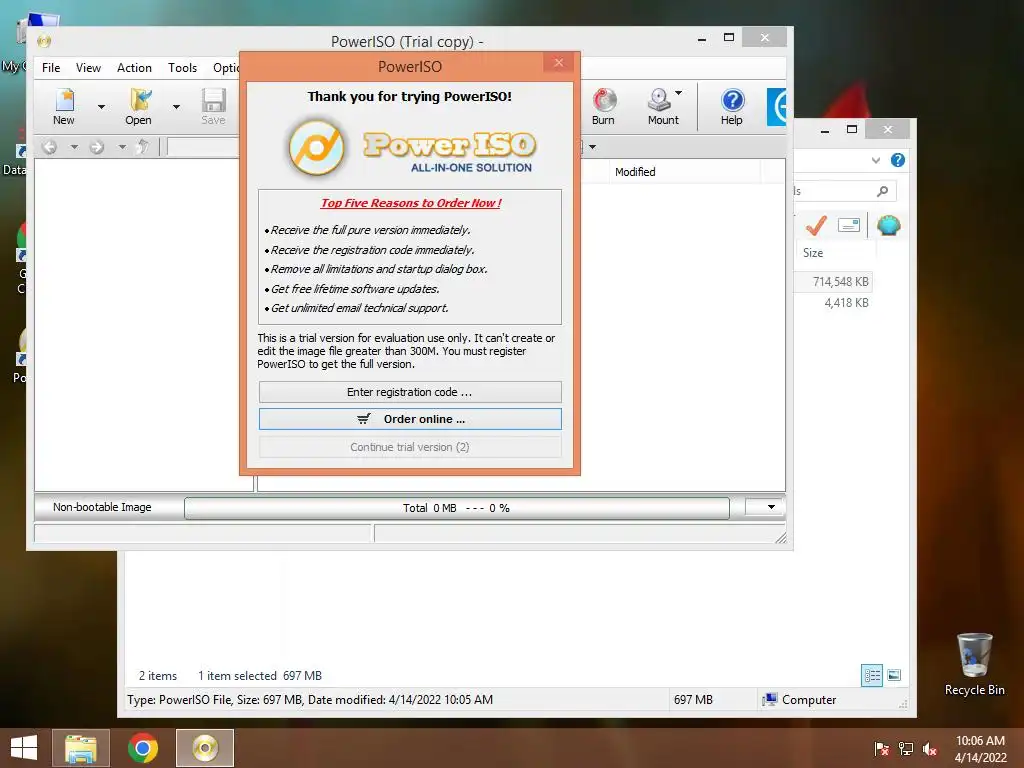Viewport: 1024px width, 768px height.
Task: Click the Forward navigation arrow icon
Action: tap(97, 147)
